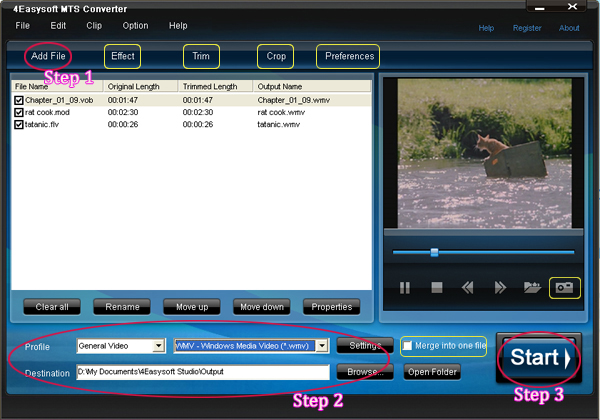Minimize the MTS Converter window
This screenshot has width=600, height=420.
[540, 8]
